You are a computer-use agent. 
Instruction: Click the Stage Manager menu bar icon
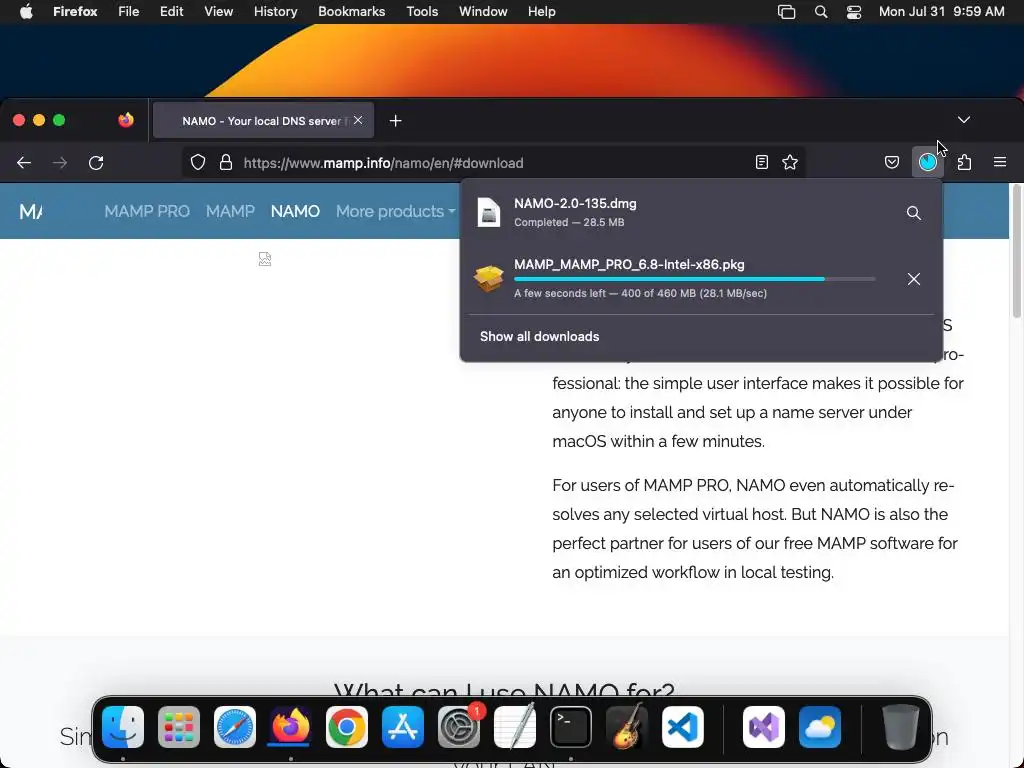tap(786, 12)
